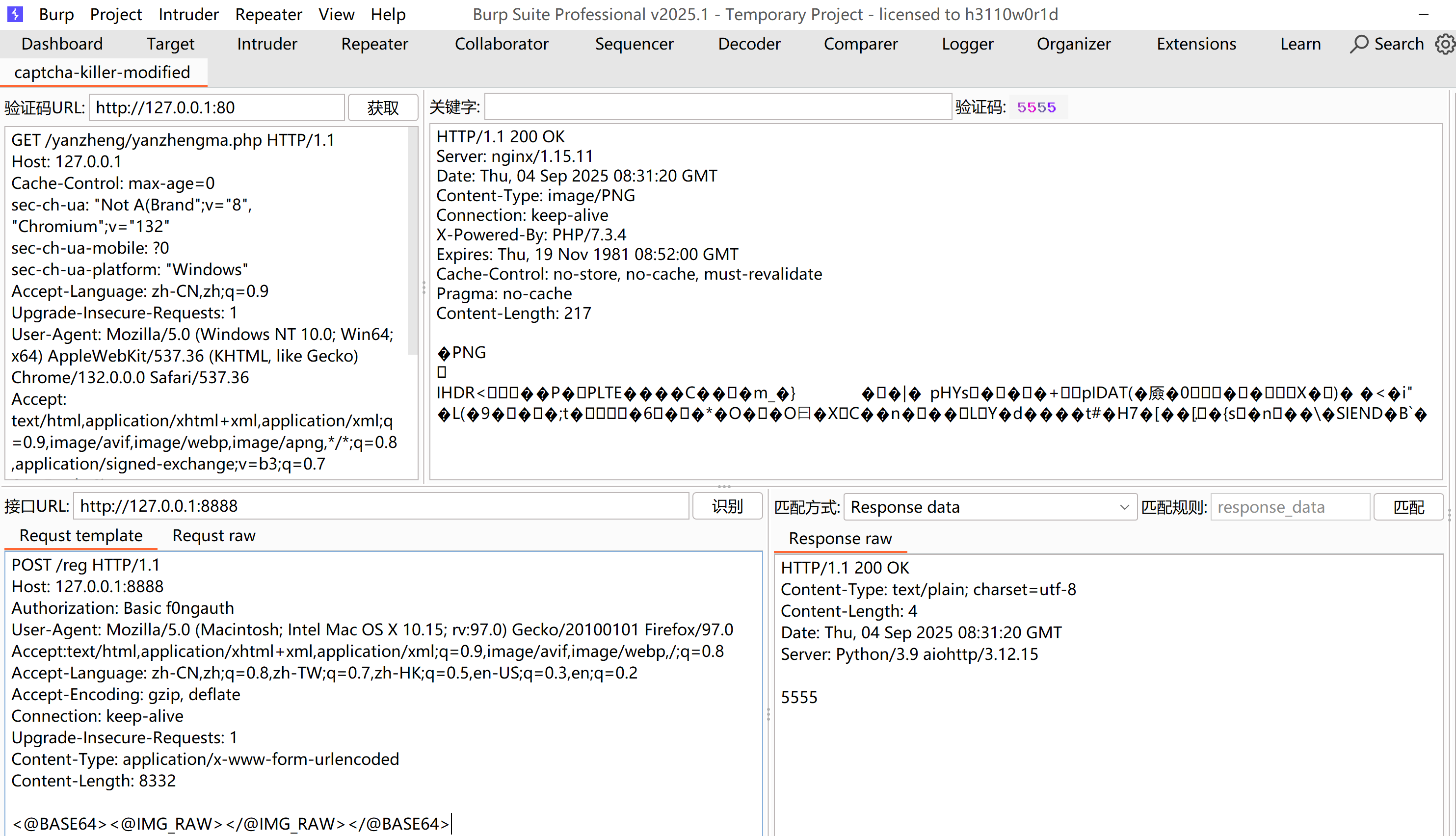This screenshot has height=836, width=1456.
Task: Switch to the Intruder tool tab
Action: (267, 44)
